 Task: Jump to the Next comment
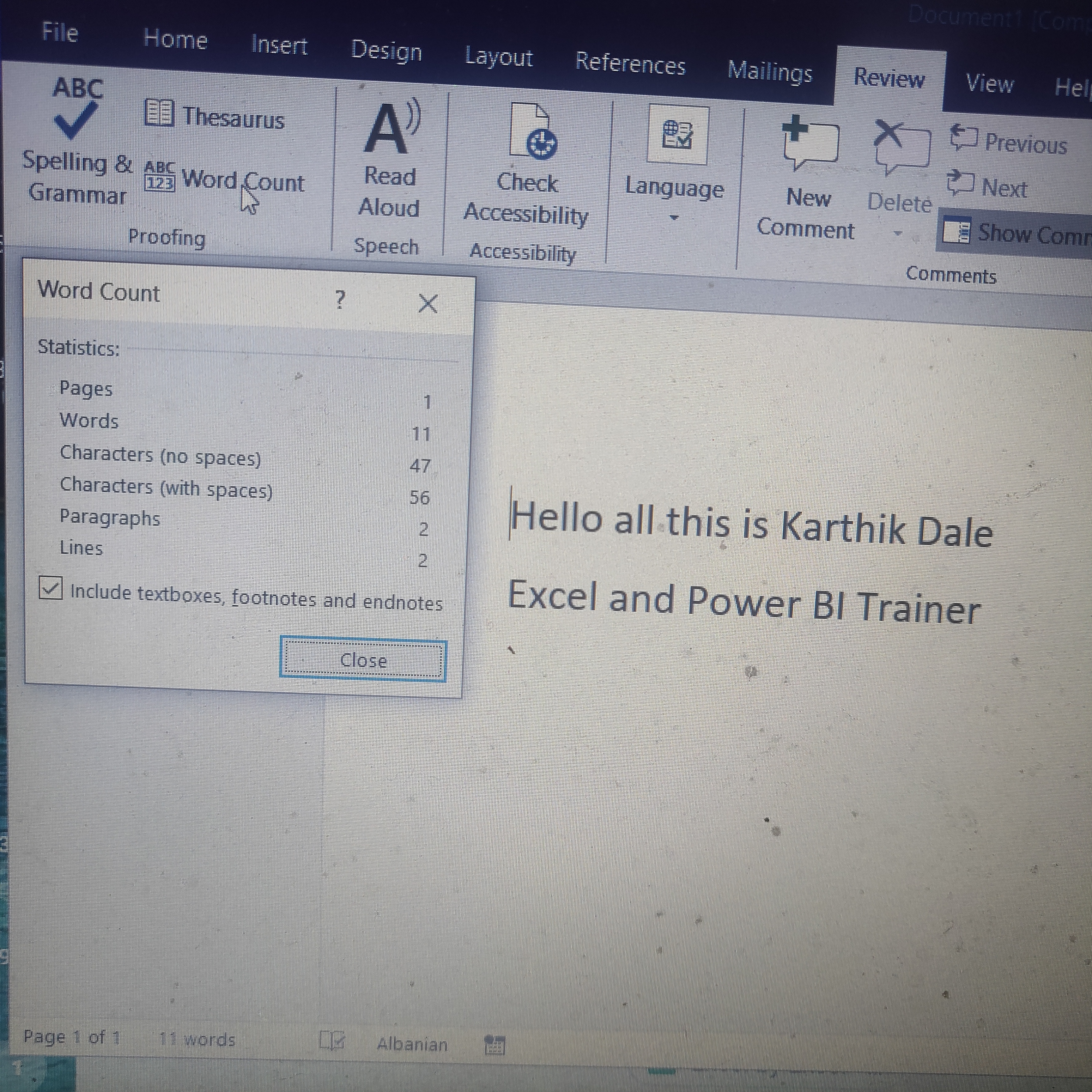(x=987, y=185)
